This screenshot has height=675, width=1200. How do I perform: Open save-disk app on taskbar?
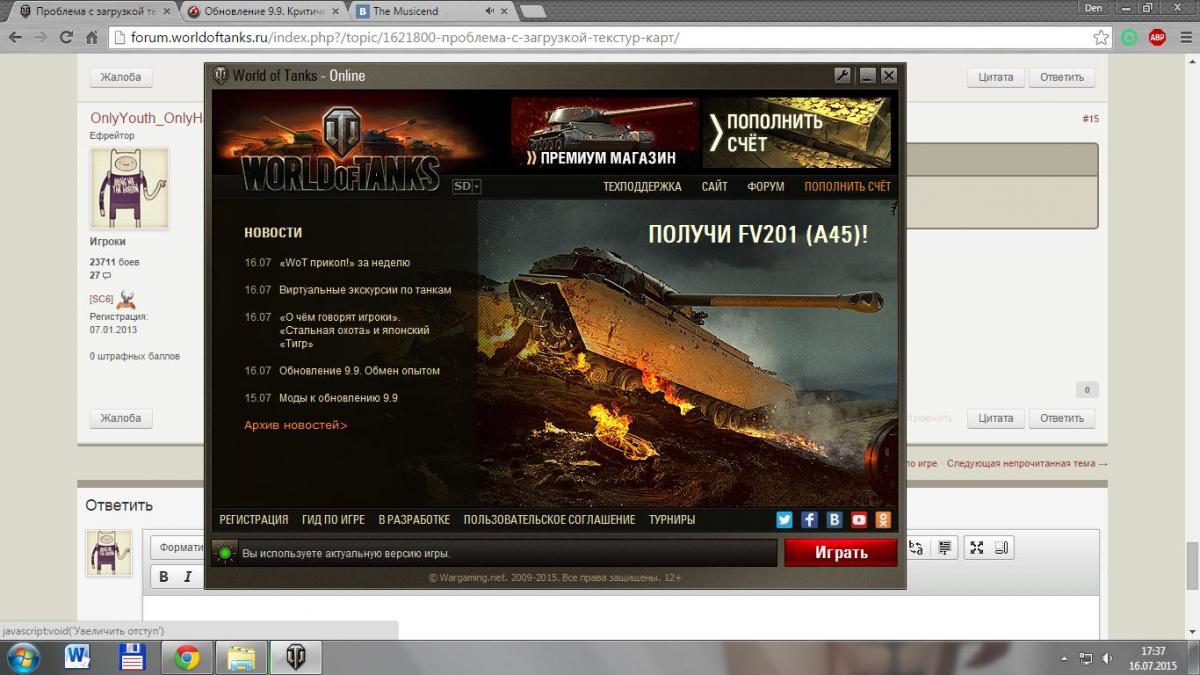click(x=132, y=657)
